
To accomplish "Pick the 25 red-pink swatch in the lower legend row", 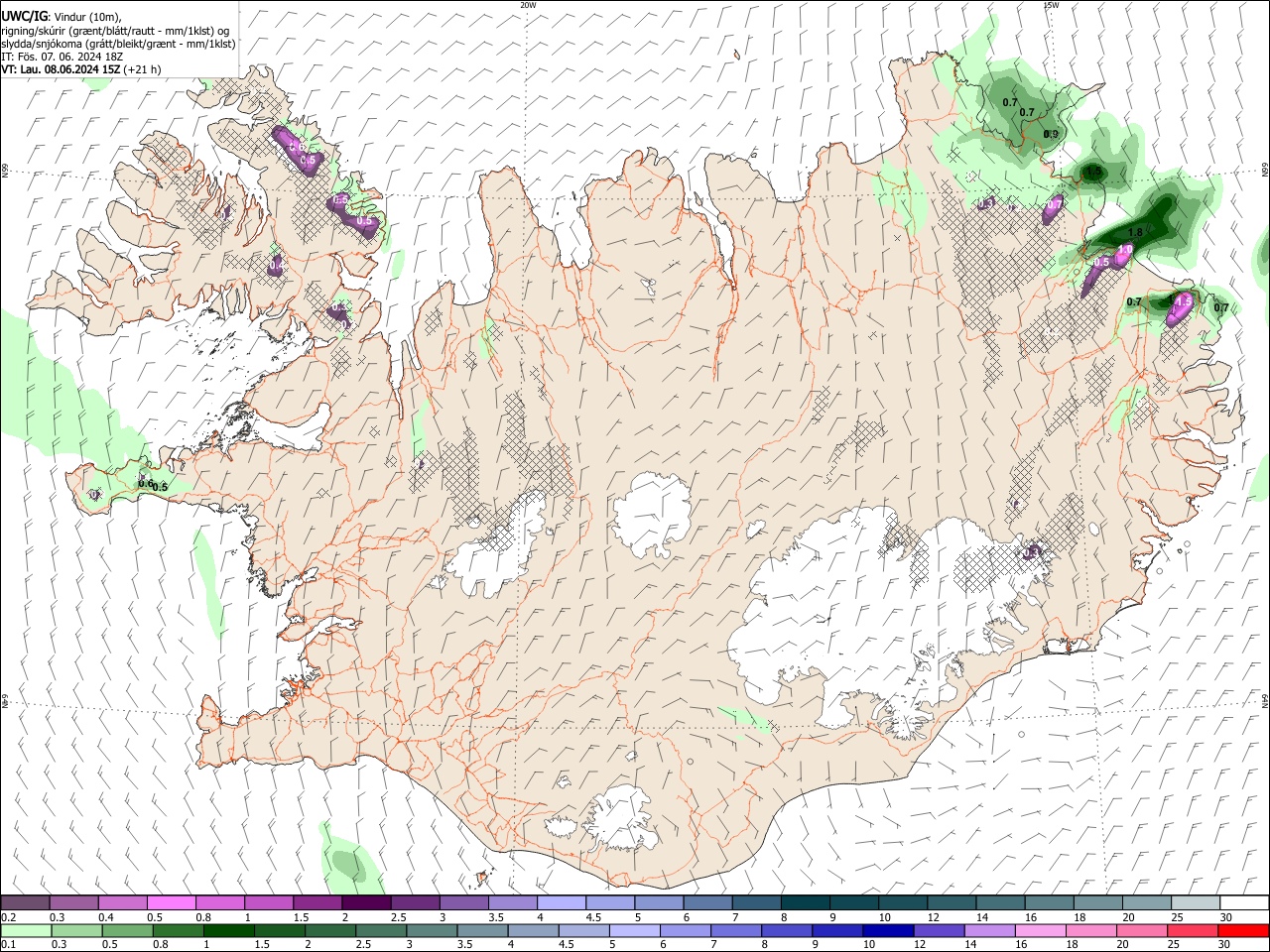I will coord(1194,930).
